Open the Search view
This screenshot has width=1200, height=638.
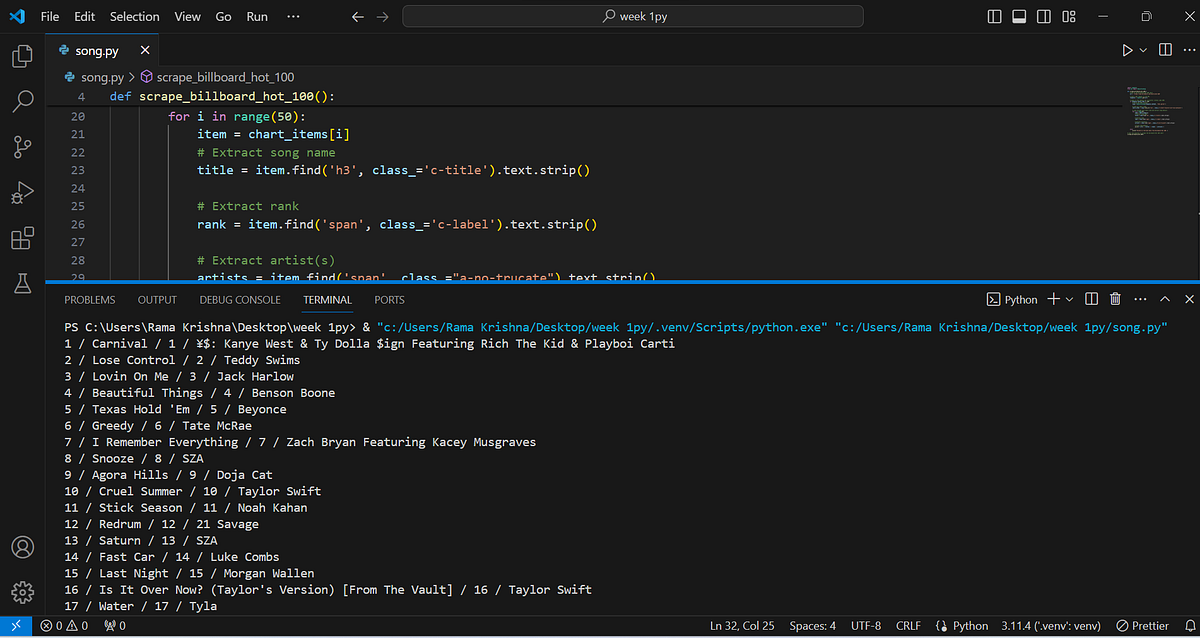coord(21,100)
